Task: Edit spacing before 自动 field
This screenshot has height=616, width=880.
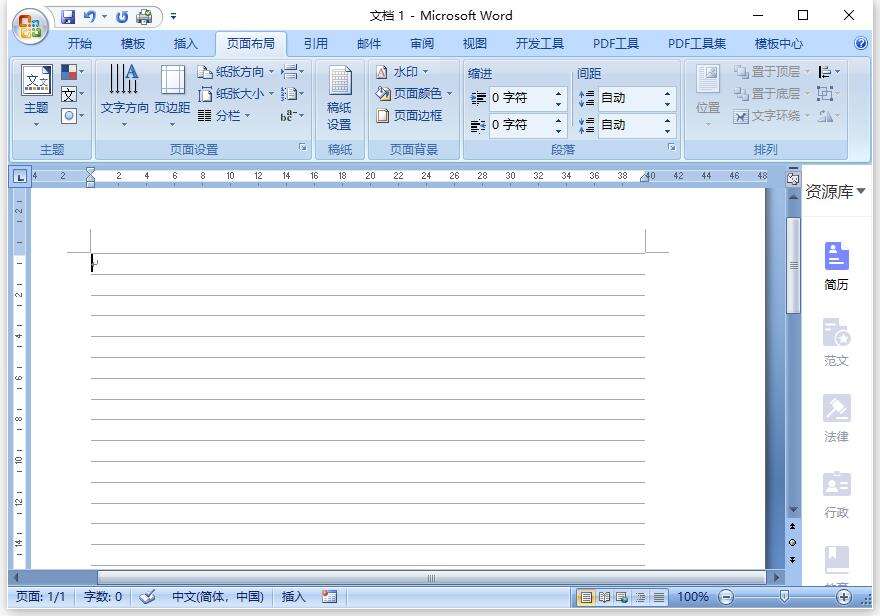Action: (630, 98)
